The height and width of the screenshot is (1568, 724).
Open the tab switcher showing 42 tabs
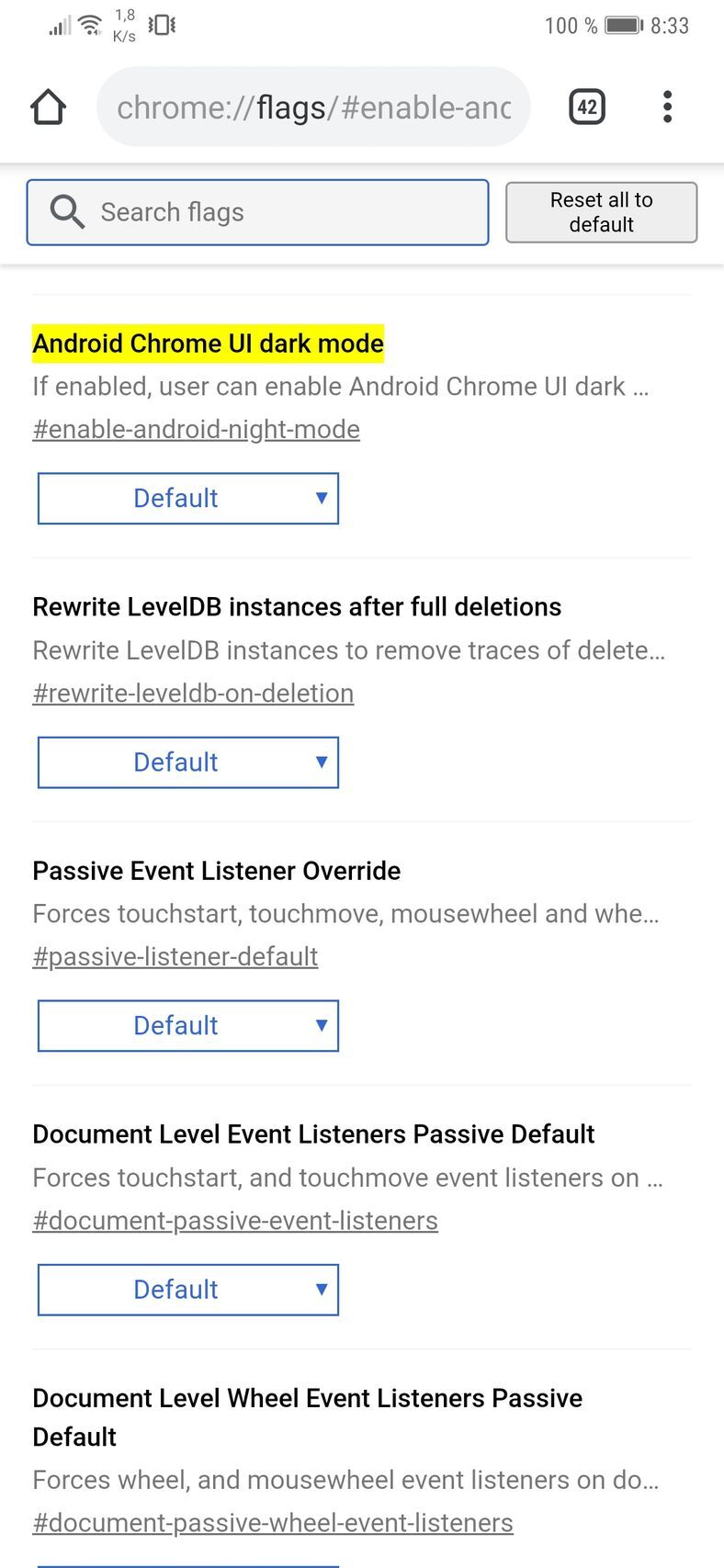click(587, 107)
